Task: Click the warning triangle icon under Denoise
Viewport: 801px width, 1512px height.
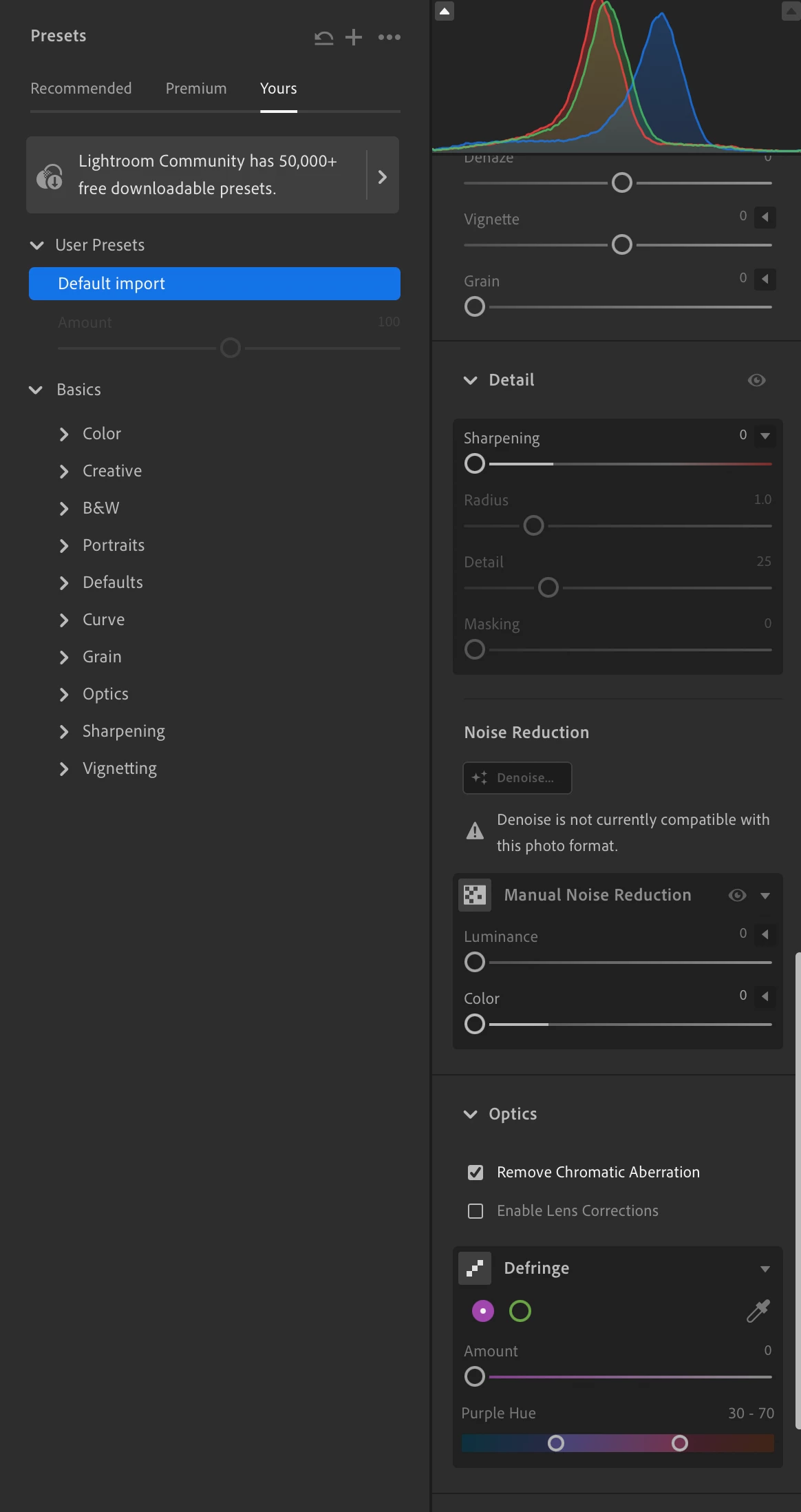Action: click(x=475, y=831)
